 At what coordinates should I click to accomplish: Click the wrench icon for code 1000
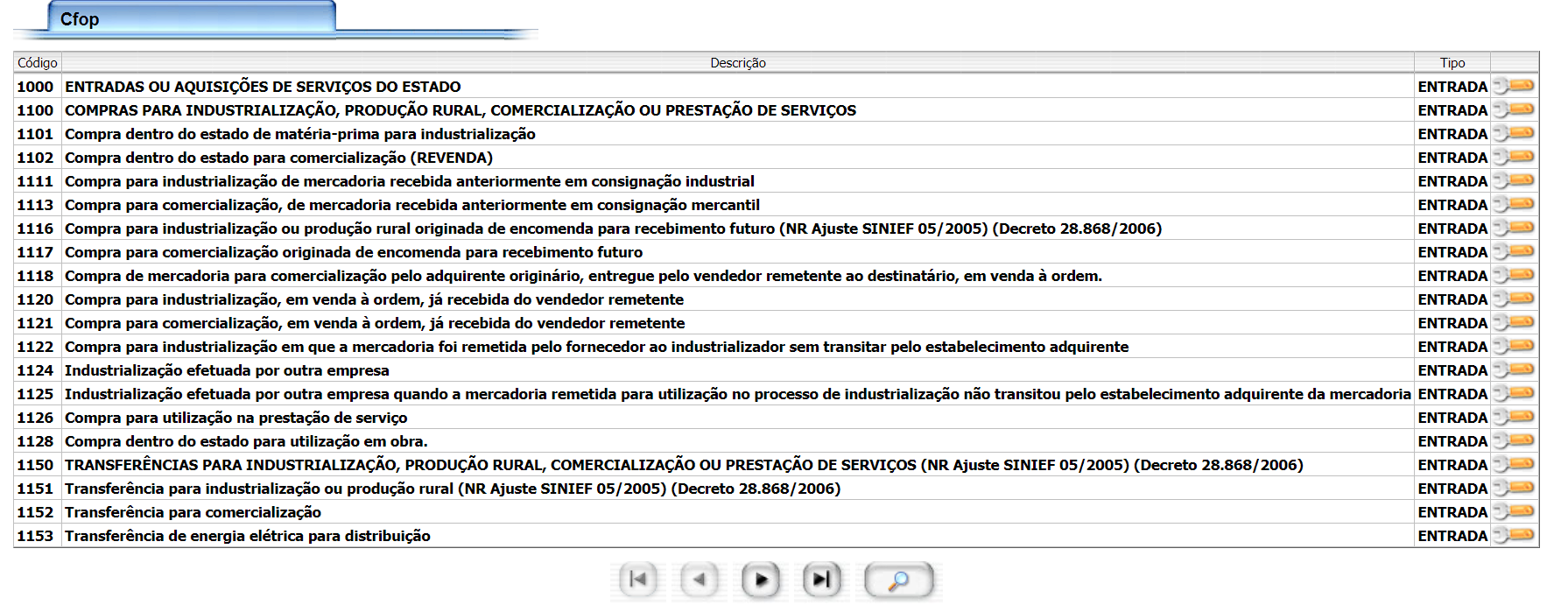(x=1514, y=86)
